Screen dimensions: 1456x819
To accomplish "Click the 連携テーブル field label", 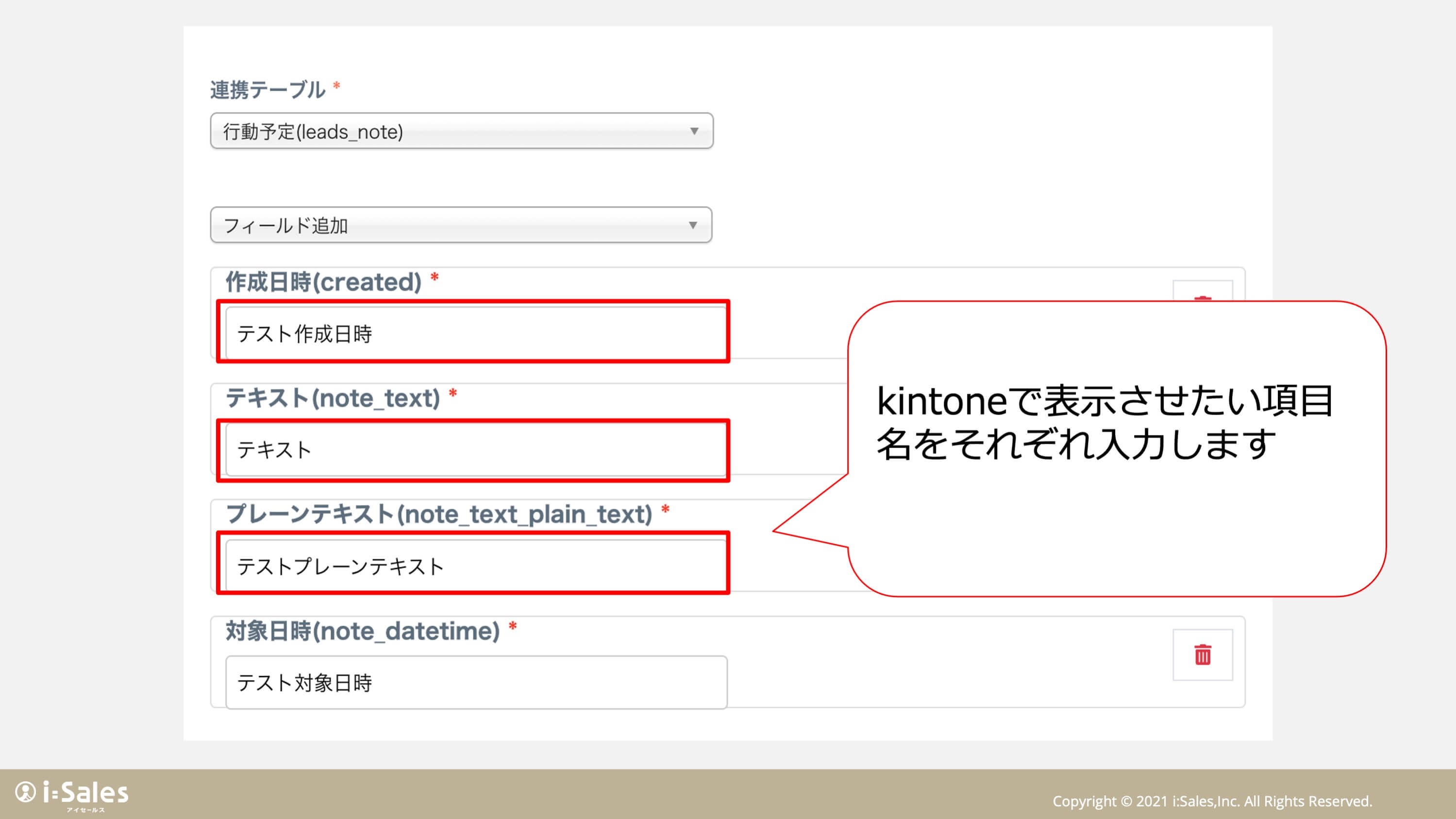I will point(268,89).
